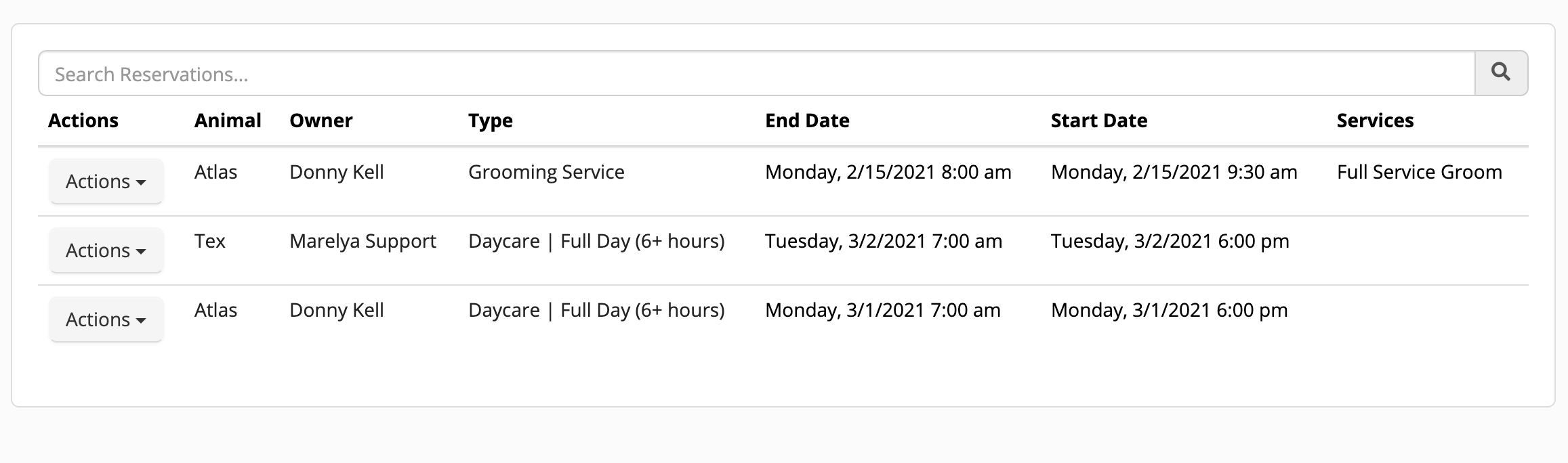Select the owner Marelya Support
1568x463 pixels.
click(363, 241)
